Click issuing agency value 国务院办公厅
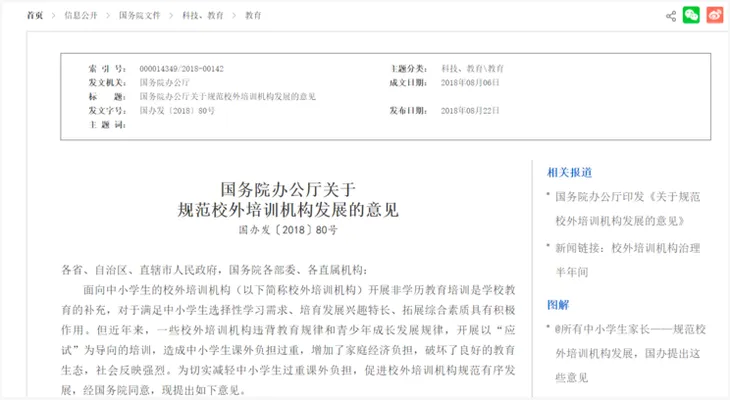The height and width of the screenshot is (400, 730). (164, 83)
